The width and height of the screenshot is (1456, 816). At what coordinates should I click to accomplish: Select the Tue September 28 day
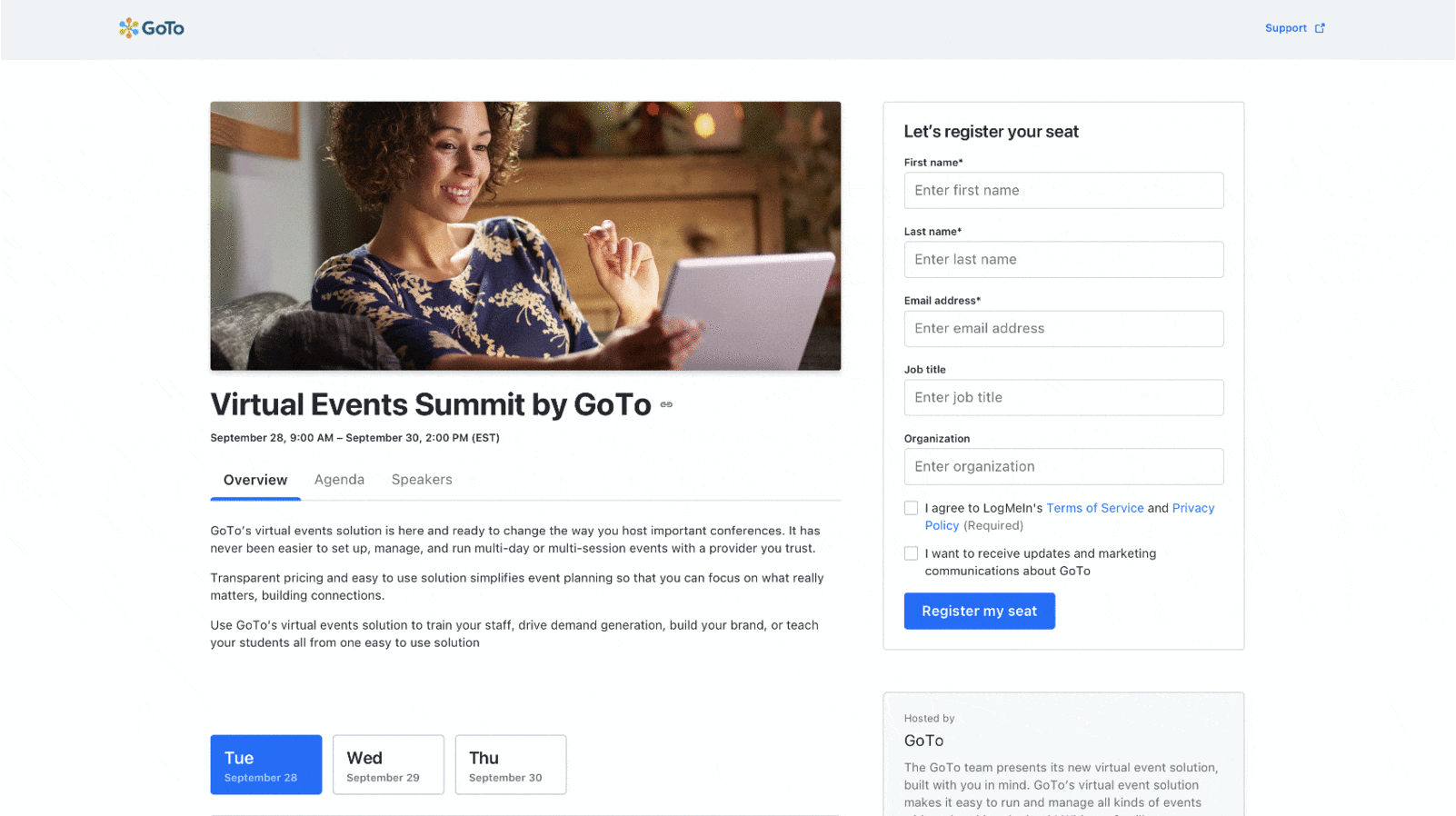pyautogui.click(x=266, y=764)
